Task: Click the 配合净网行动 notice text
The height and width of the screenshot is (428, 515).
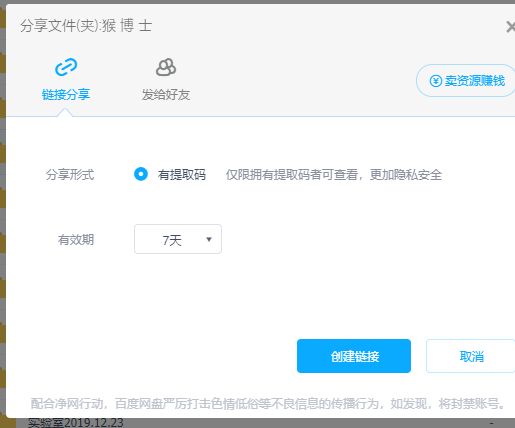Action: click(x=267, y=404)
